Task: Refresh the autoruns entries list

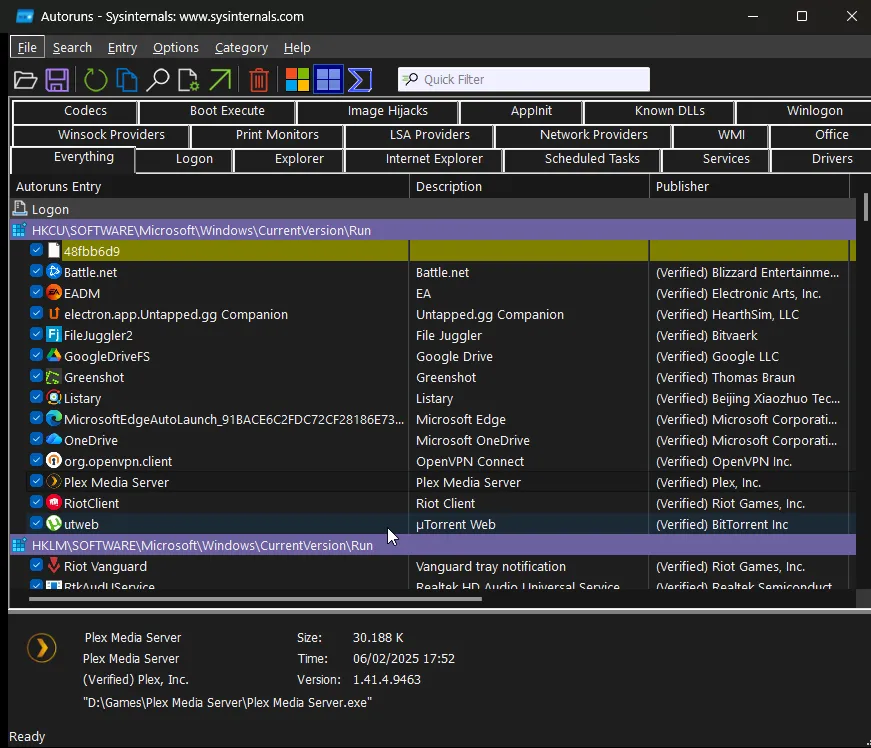Action: click(95, 80)
